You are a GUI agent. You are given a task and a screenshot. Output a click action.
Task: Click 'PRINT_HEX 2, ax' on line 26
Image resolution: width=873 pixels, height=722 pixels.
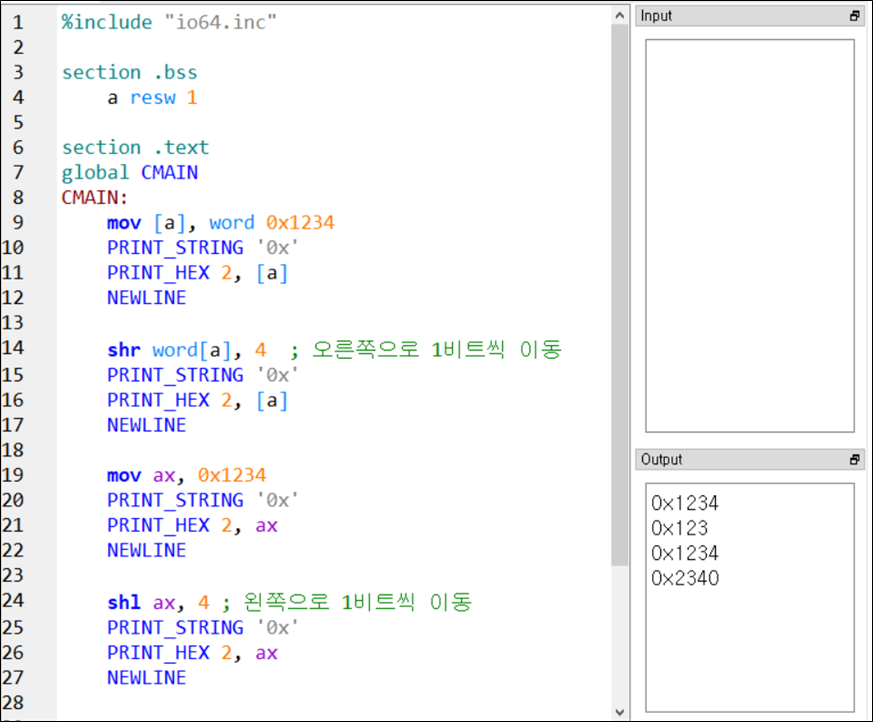pos(192,653)
